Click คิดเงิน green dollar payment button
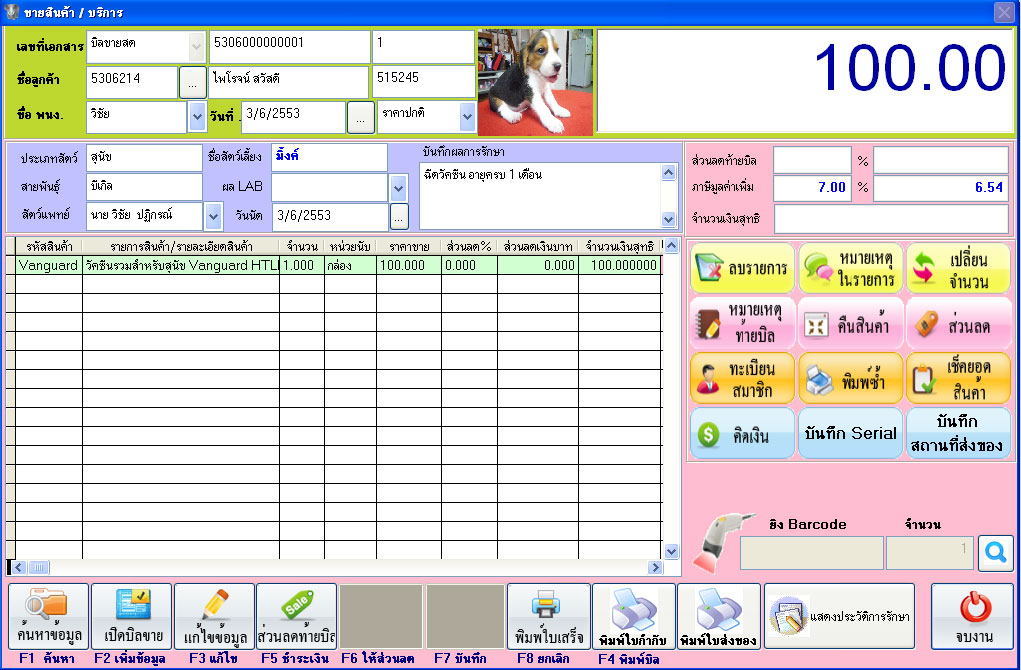 [742, 434]
